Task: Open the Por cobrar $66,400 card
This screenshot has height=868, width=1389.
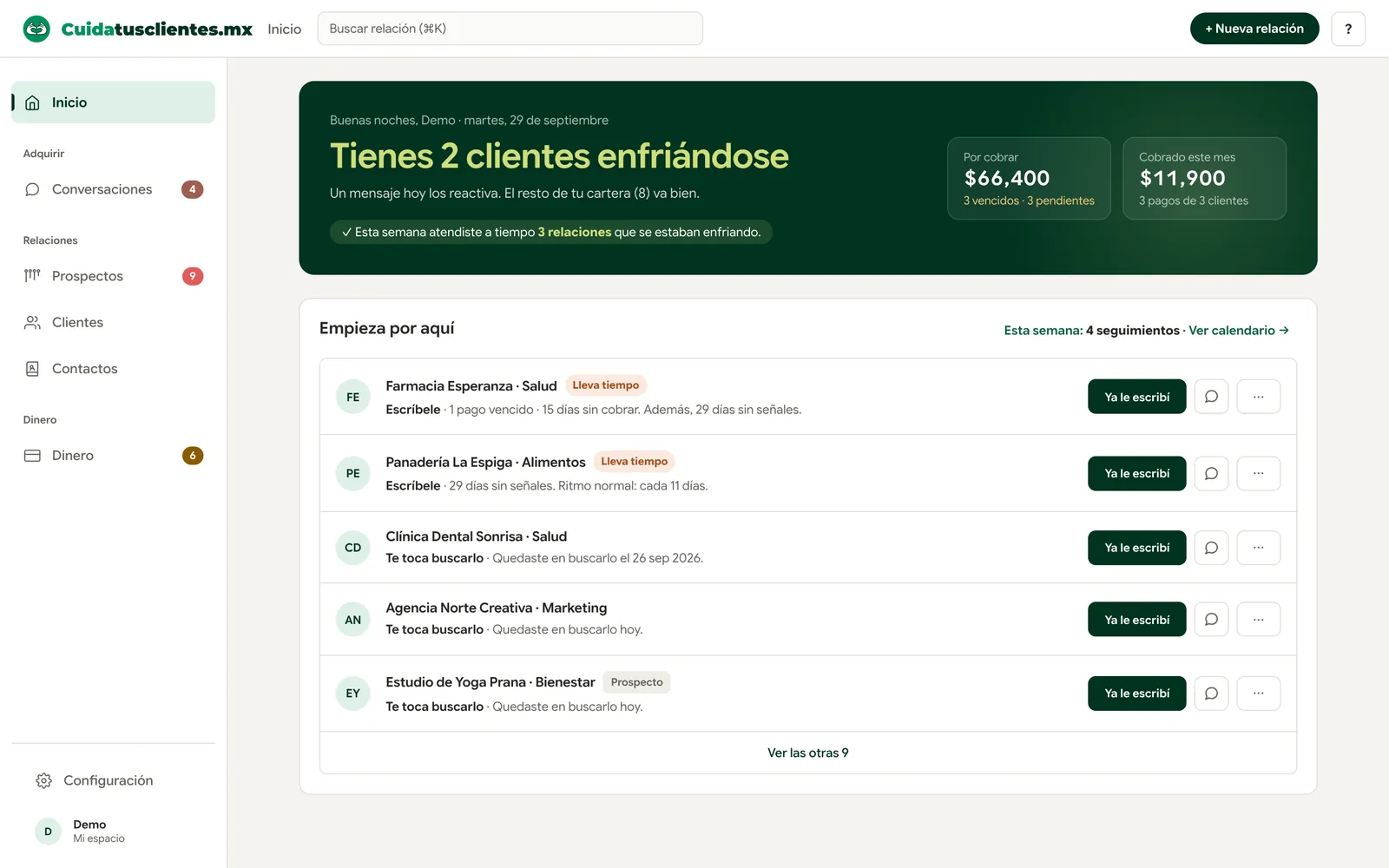Action: (x=1029, y=178)
